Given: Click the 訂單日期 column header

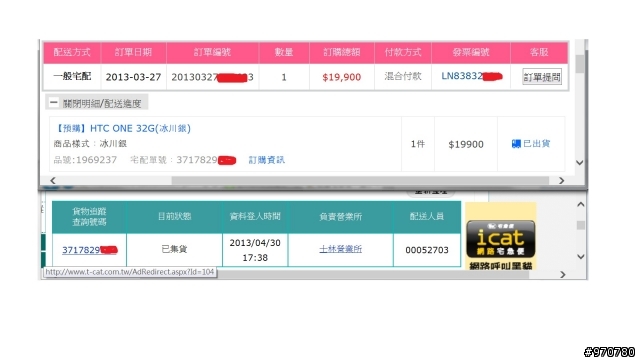Looking at the screenshot, I should (x=133, y=52).
